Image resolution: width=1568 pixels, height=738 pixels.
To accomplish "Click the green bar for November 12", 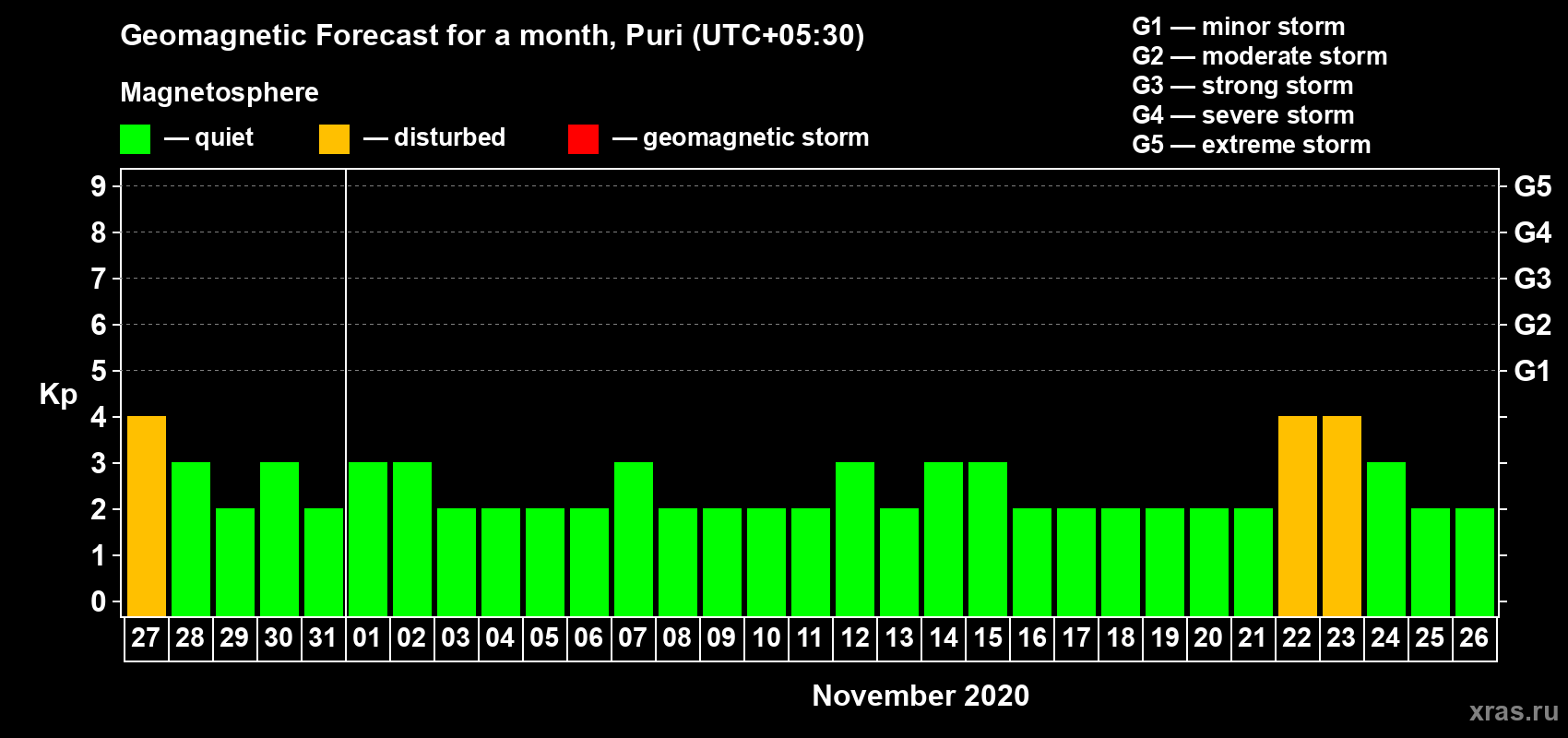I will coord(855,540).
